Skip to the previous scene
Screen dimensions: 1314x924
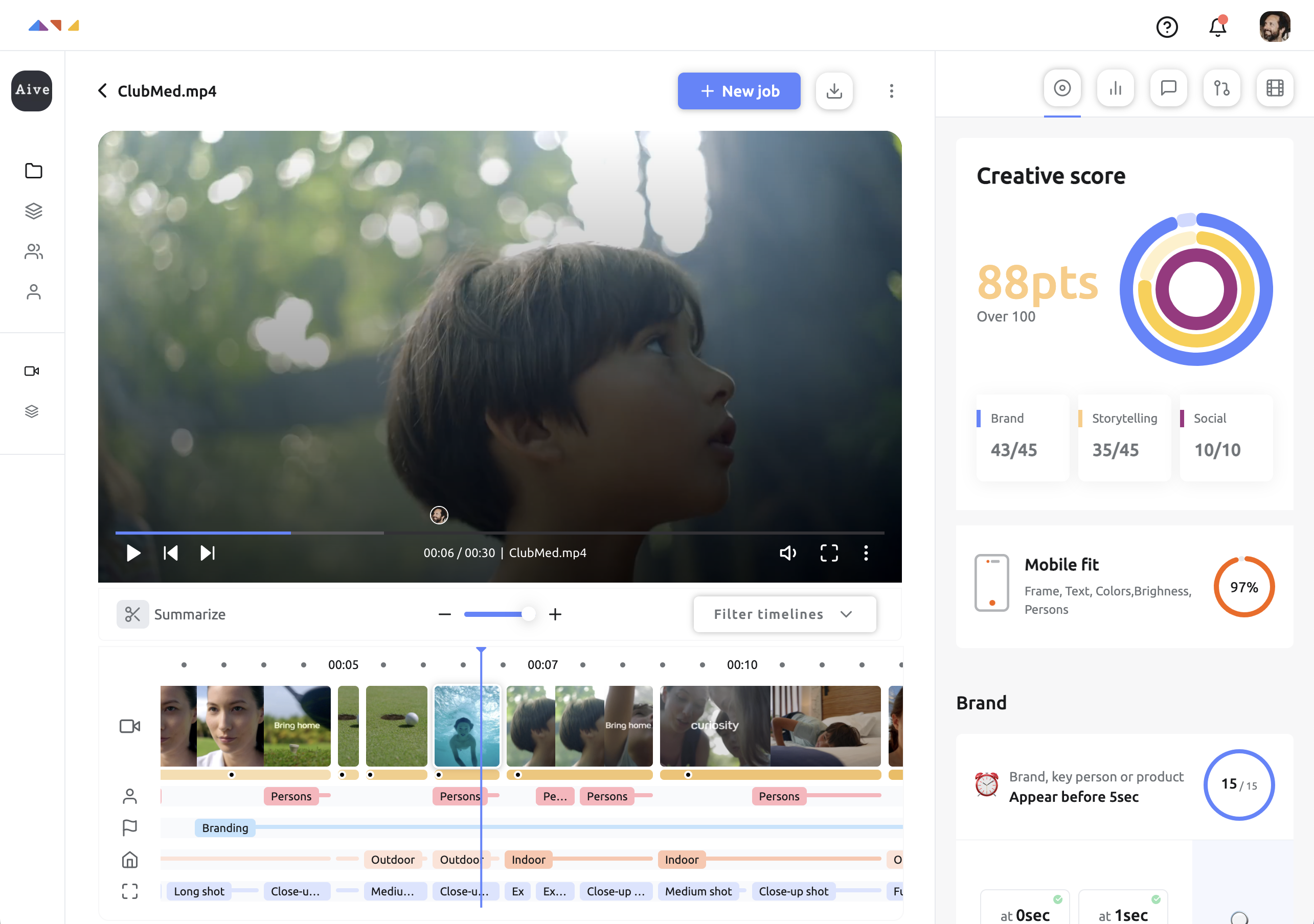pos(171,552)
